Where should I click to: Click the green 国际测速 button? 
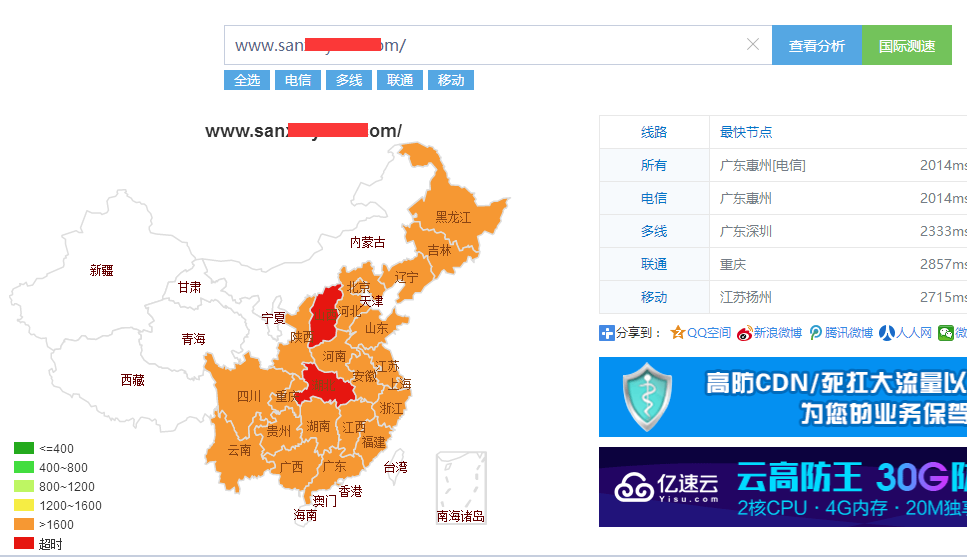click(x=907, y=46)
